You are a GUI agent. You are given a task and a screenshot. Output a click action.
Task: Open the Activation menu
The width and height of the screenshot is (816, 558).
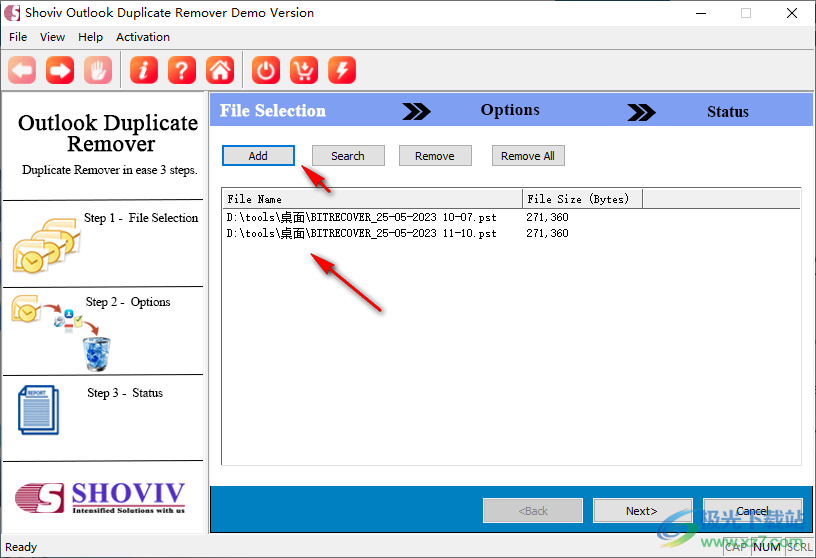tap(143, 37)
